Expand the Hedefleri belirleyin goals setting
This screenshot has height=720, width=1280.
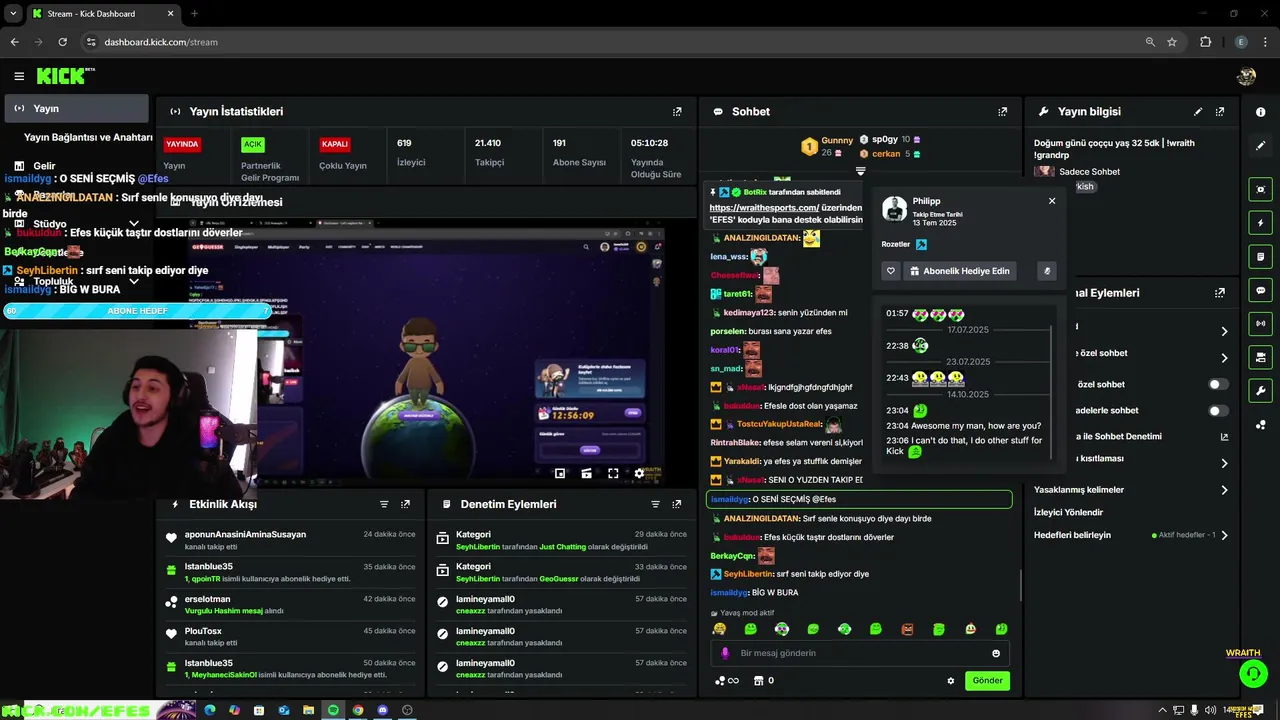[1224, 535]
